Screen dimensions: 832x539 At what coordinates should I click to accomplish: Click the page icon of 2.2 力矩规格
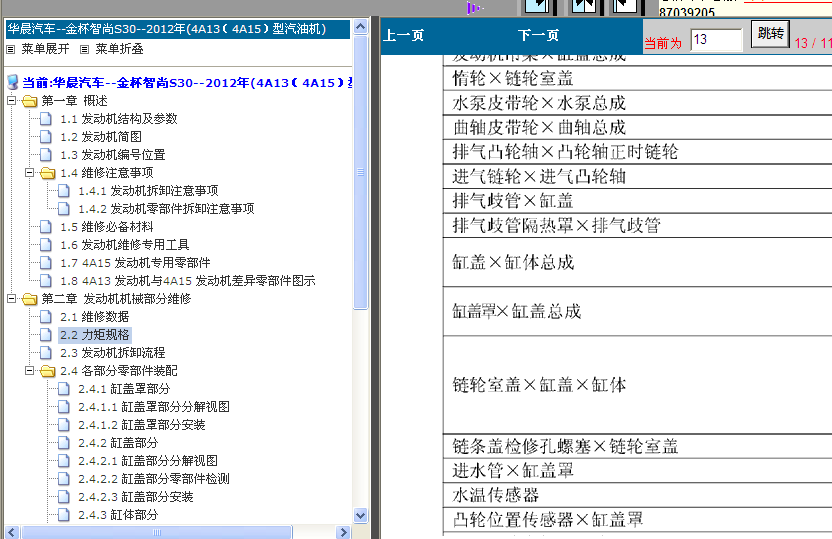click(46, 335)
